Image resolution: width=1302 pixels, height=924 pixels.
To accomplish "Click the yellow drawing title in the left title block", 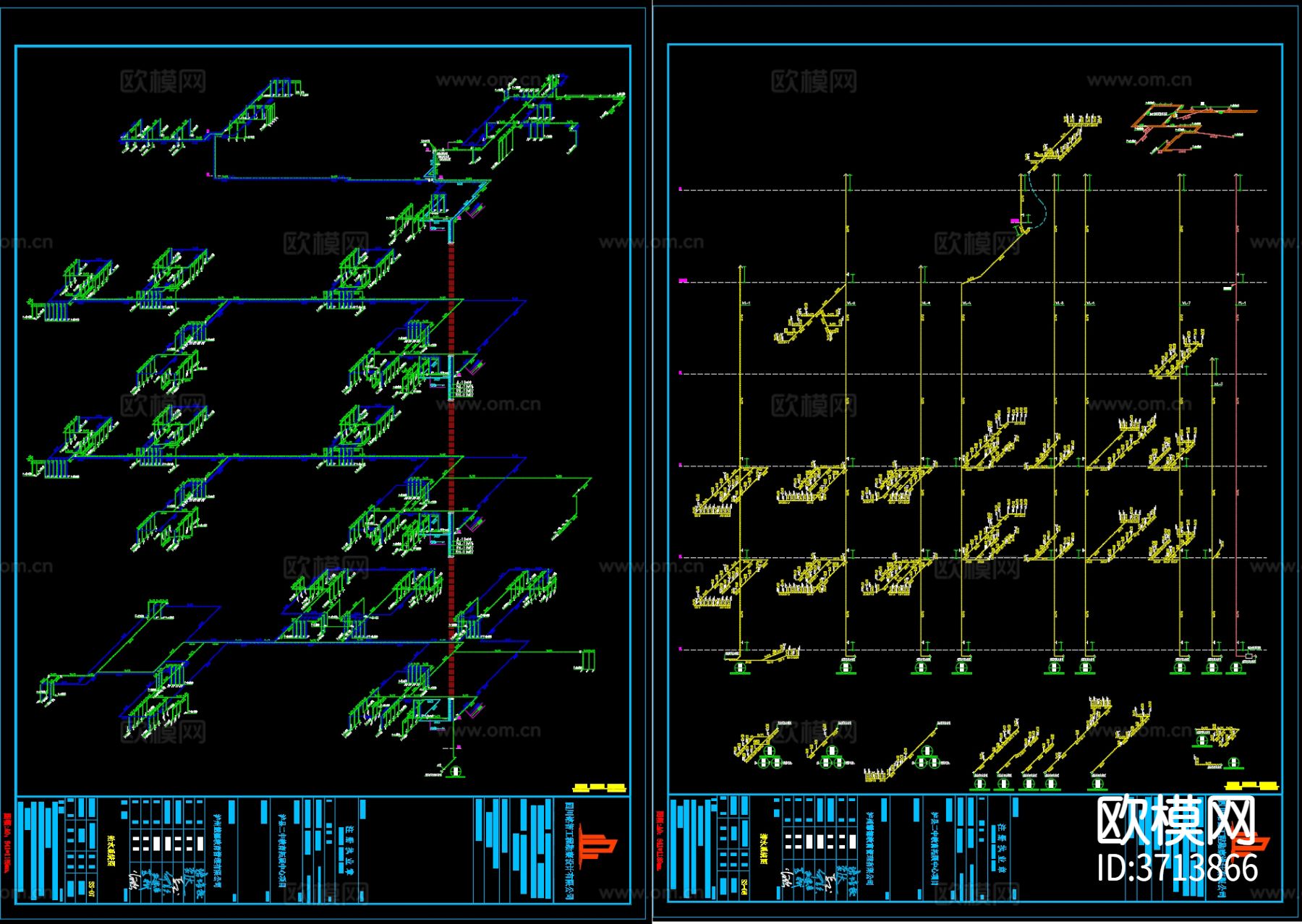I will click(111, 850).
